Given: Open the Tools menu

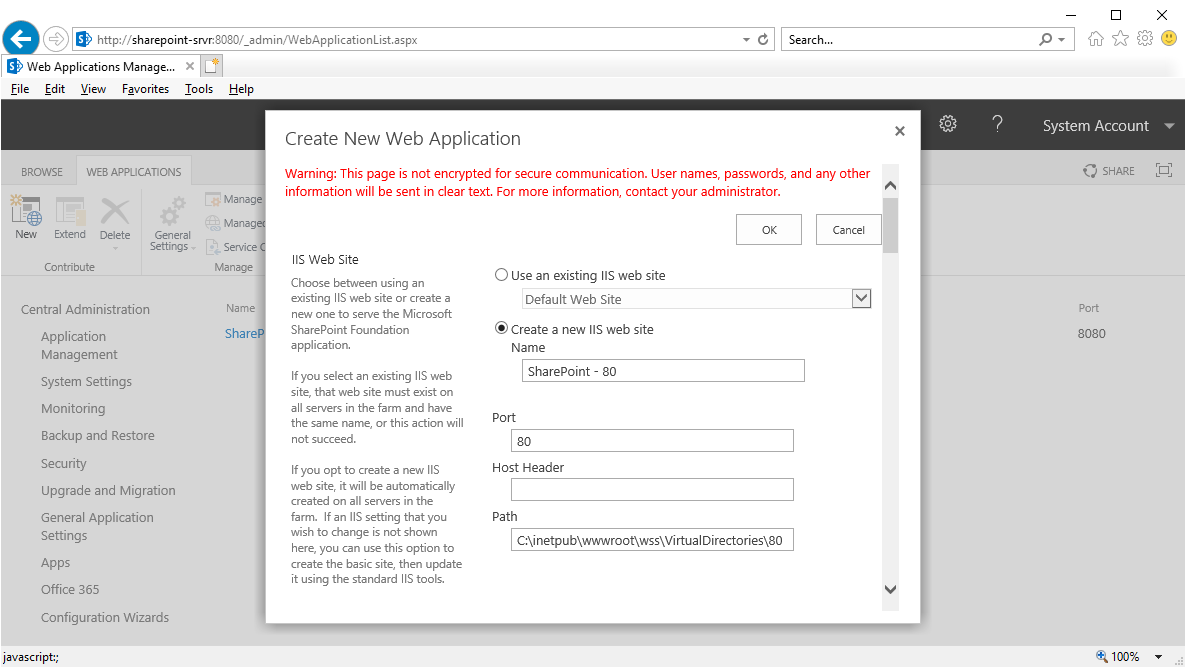Looking at the screenshot, I should click(x=198, y=88).
